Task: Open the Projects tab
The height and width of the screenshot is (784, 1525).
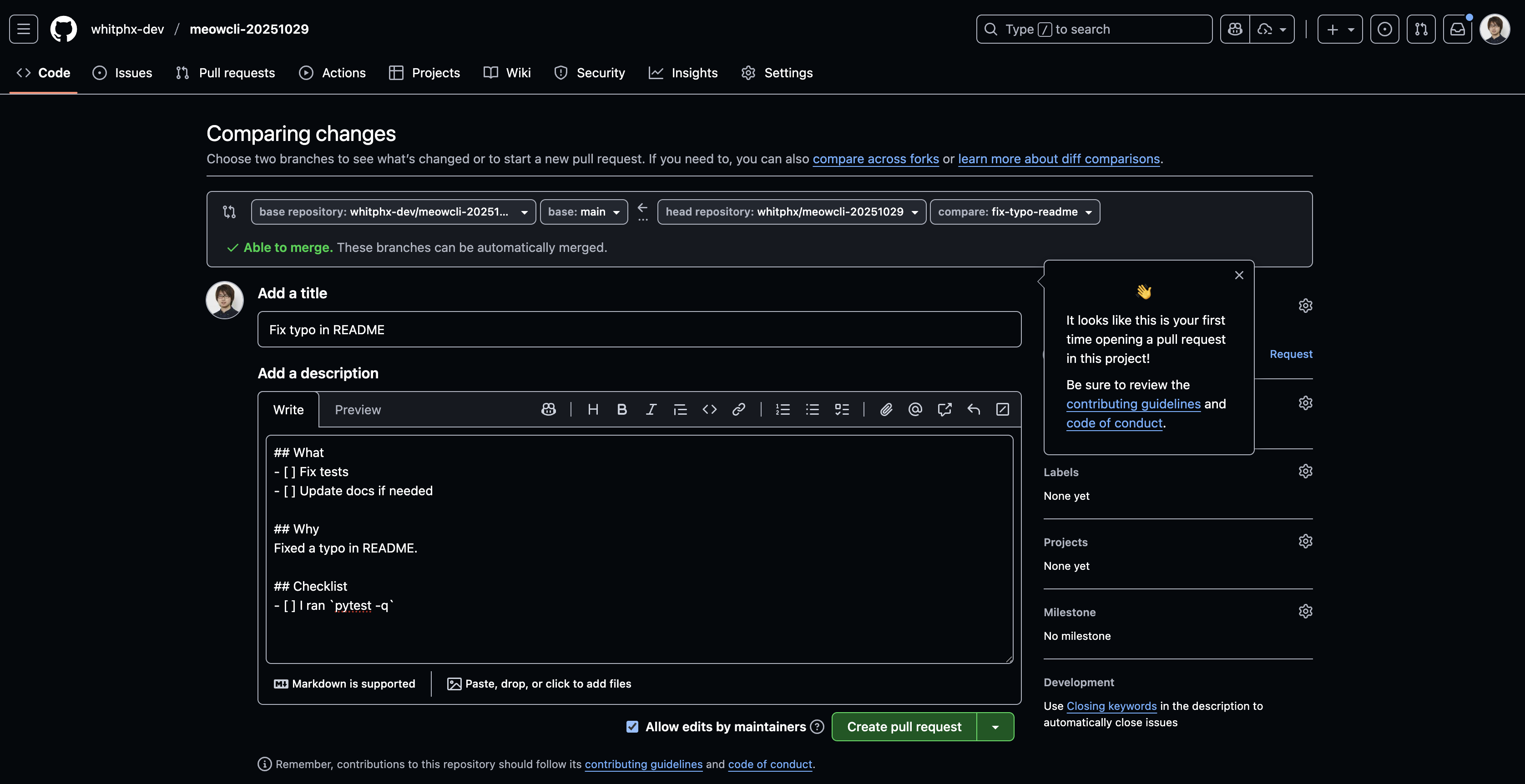Action: [x=424, y=73]
